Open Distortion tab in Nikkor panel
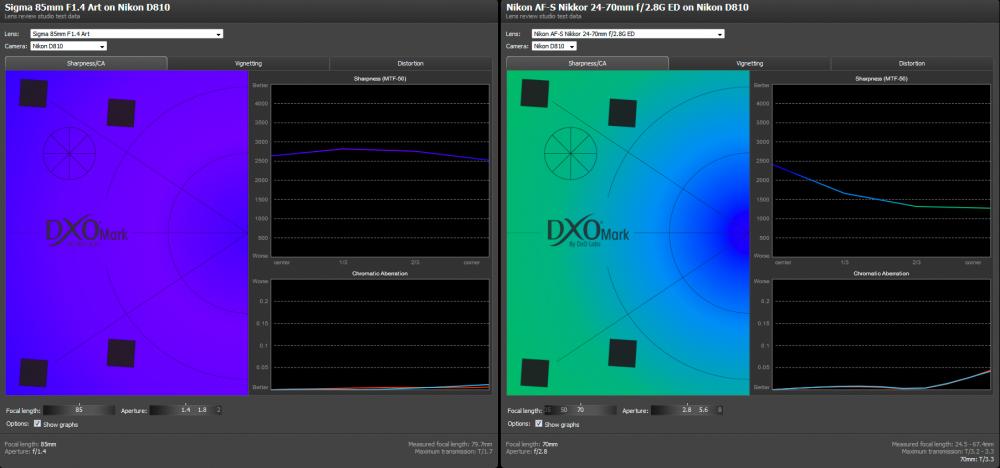 click(911, 63)
